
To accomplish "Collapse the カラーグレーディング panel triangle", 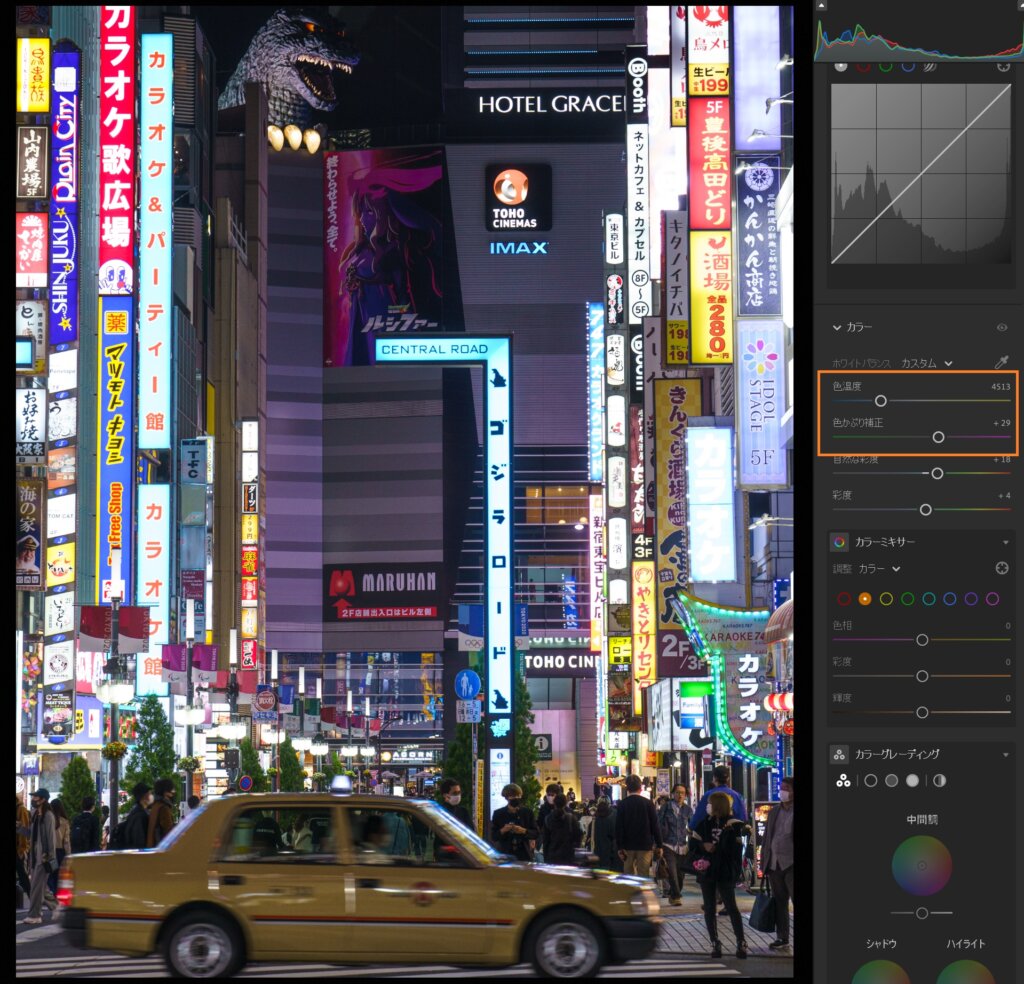I will 1006,755.
